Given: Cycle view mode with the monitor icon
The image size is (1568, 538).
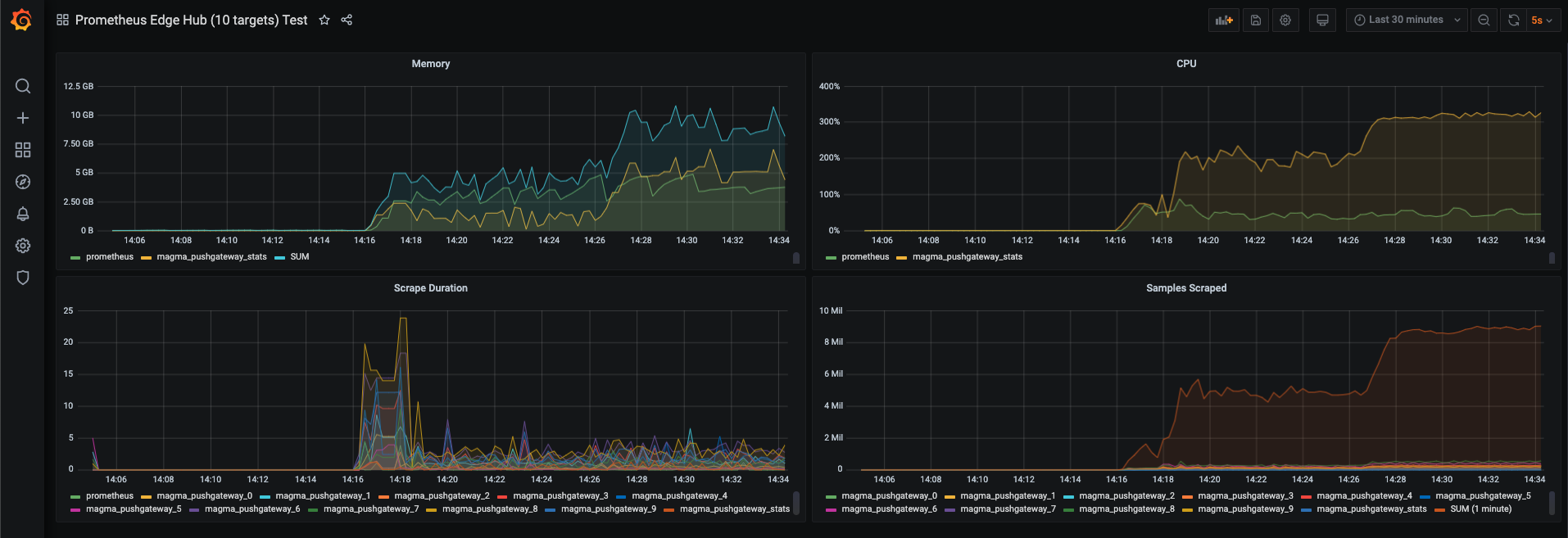Looking at the screenshot, I should 1322,20.
